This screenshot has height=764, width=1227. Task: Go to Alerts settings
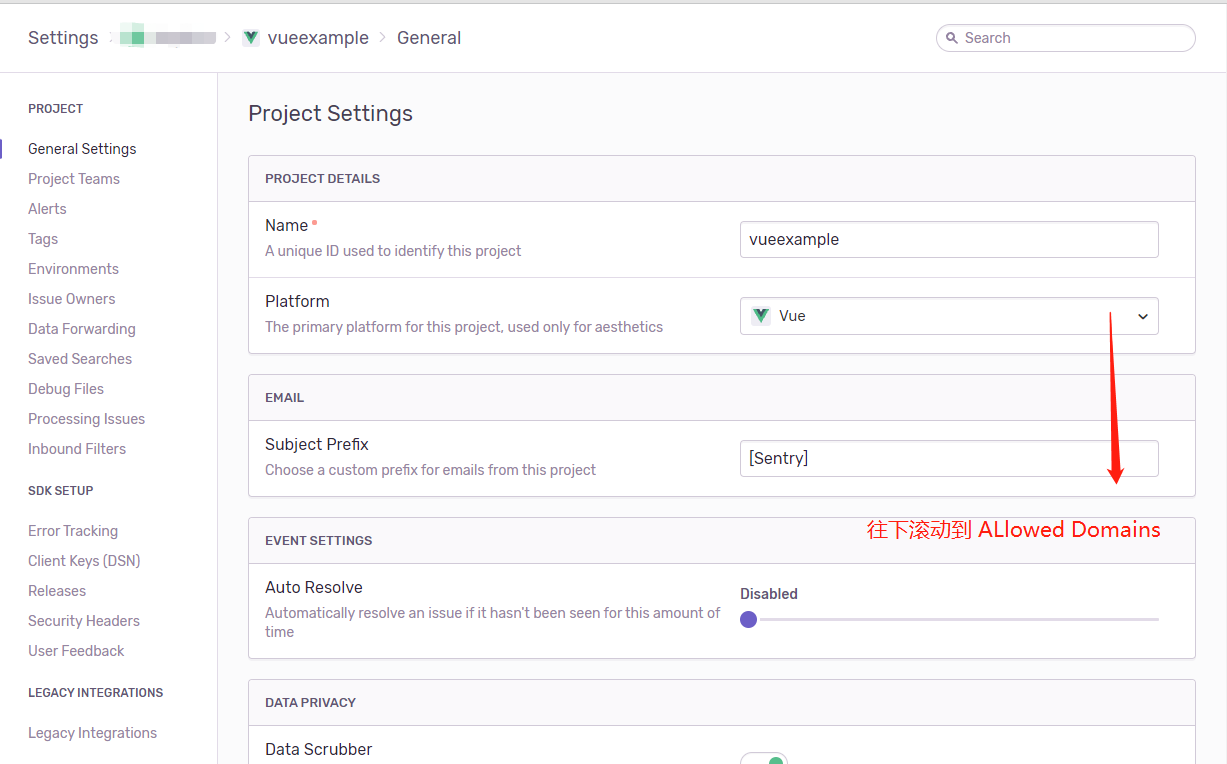pos(47,209)
